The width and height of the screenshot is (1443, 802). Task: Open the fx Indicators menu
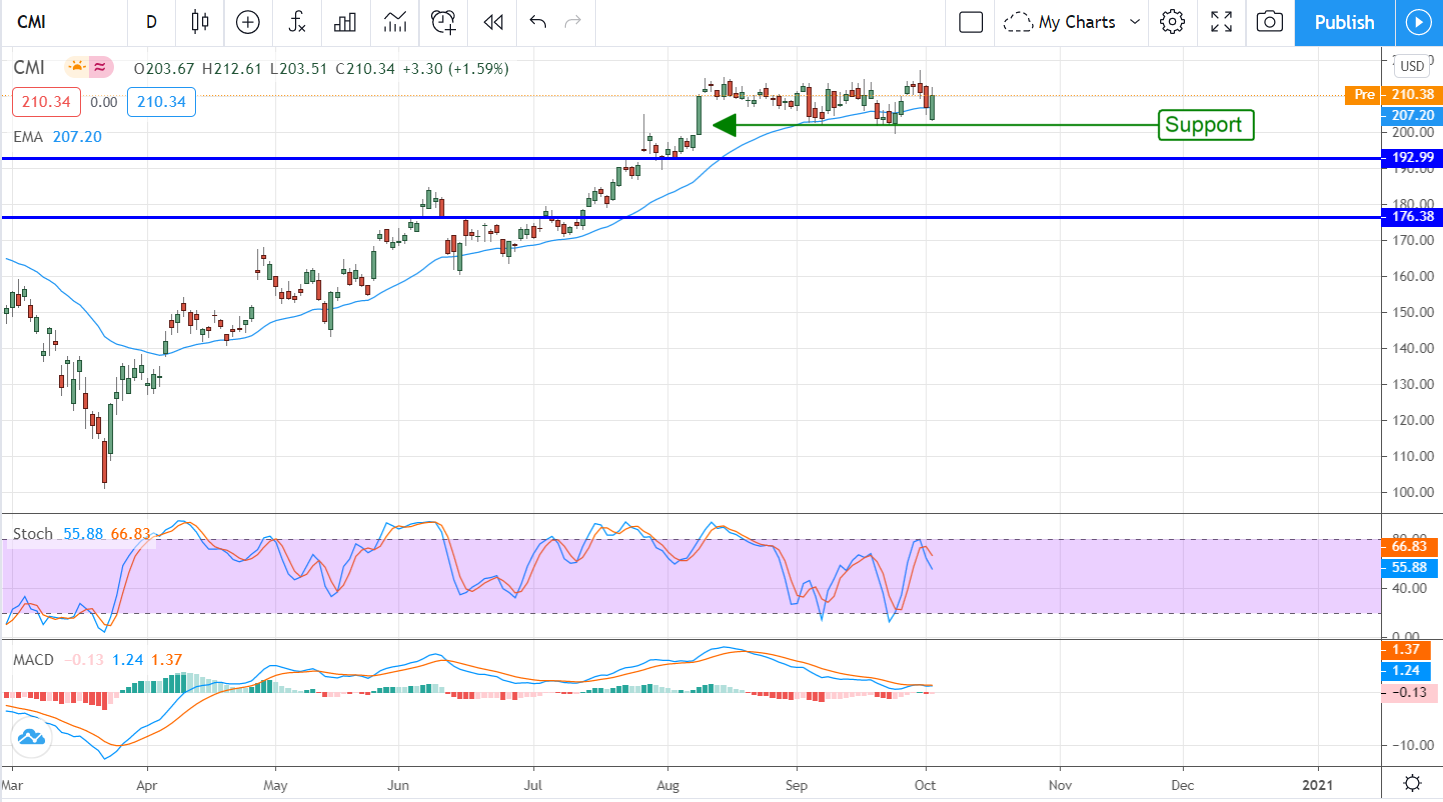click(297, 22)
